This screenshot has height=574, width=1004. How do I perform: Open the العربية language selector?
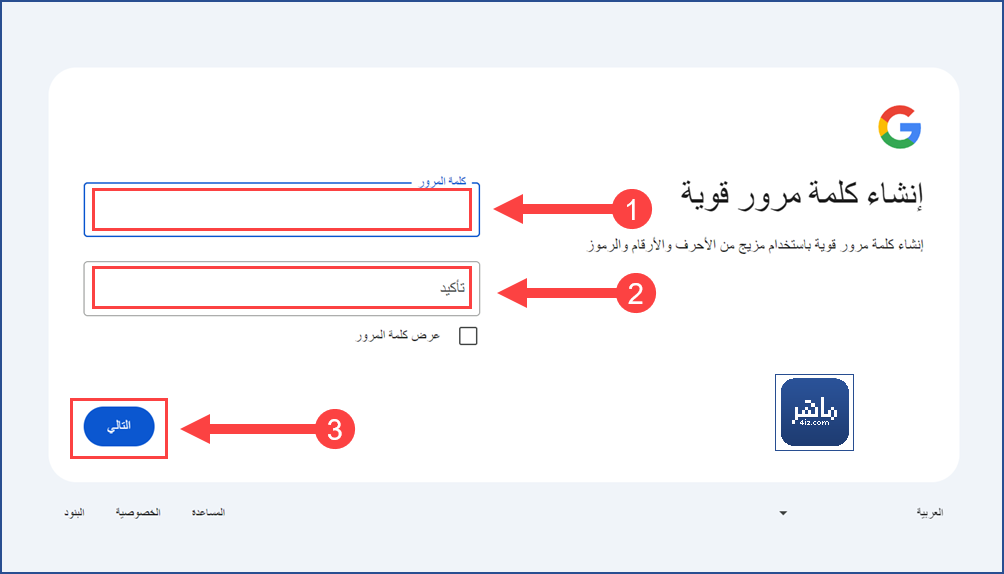pyautogui.click(x=930, y=512)
